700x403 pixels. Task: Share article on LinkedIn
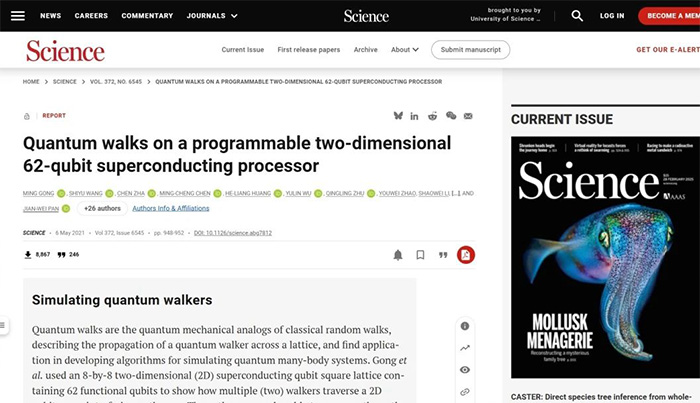click(x=414, y=116)
